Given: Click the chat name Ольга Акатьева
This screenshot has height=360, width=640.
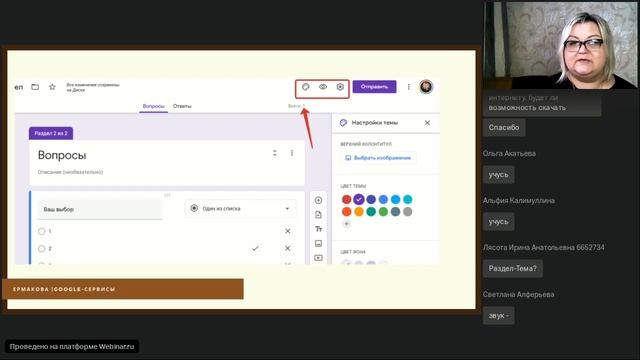Looking at the screenshot, I should tap(509, 153).
